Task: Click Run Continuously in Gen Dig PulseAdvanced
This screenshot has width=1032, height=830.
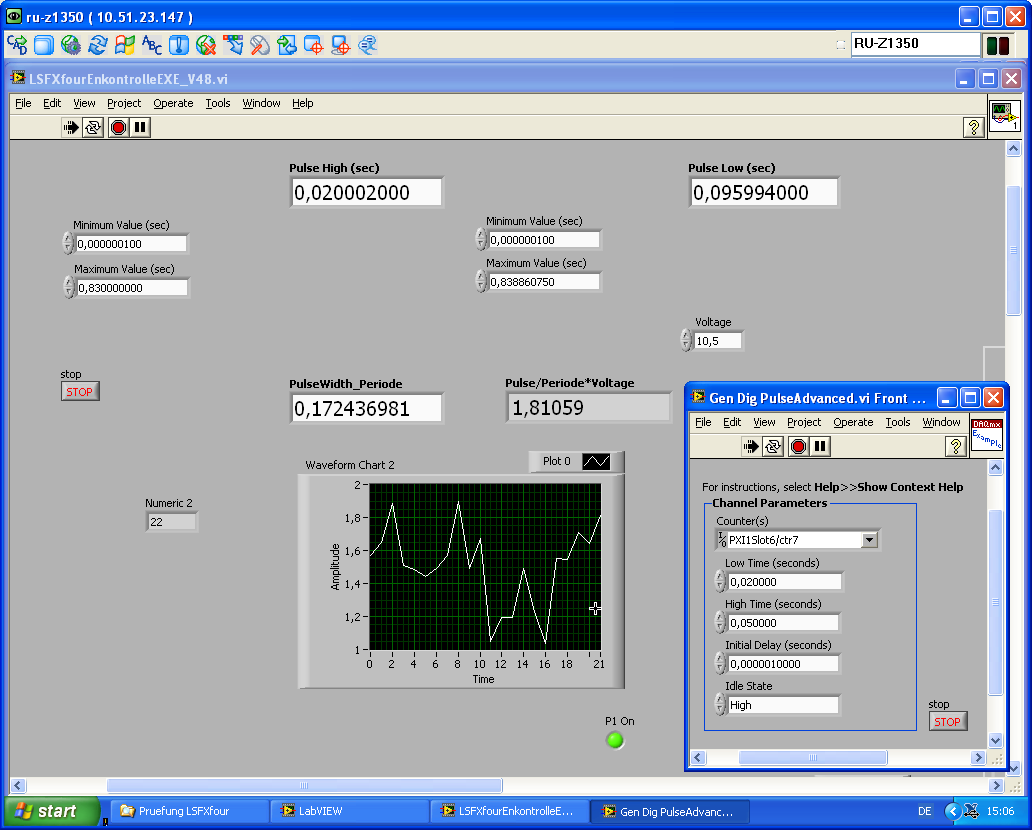Action: (773, 446)
